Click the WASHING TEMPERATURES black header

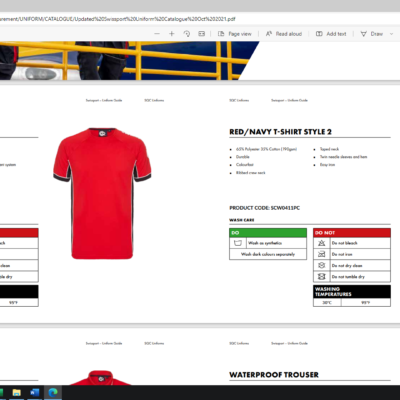tap(352, 292)
